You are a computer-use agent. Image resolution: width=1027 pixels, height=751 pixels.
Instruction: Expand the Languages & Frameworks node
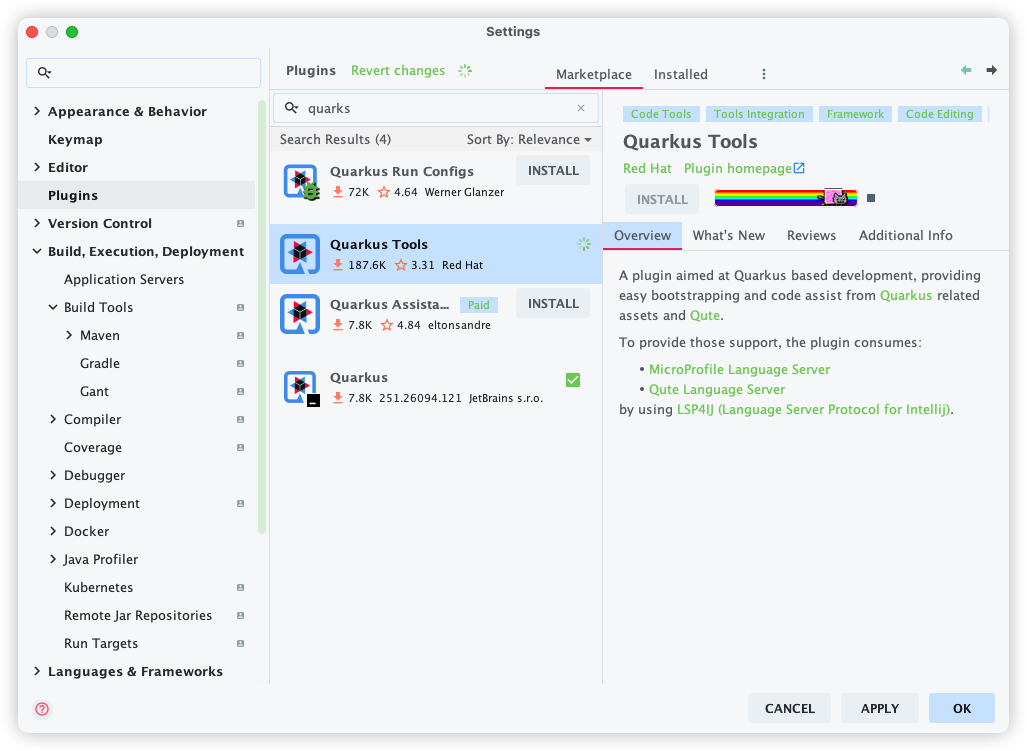point(37,671)
